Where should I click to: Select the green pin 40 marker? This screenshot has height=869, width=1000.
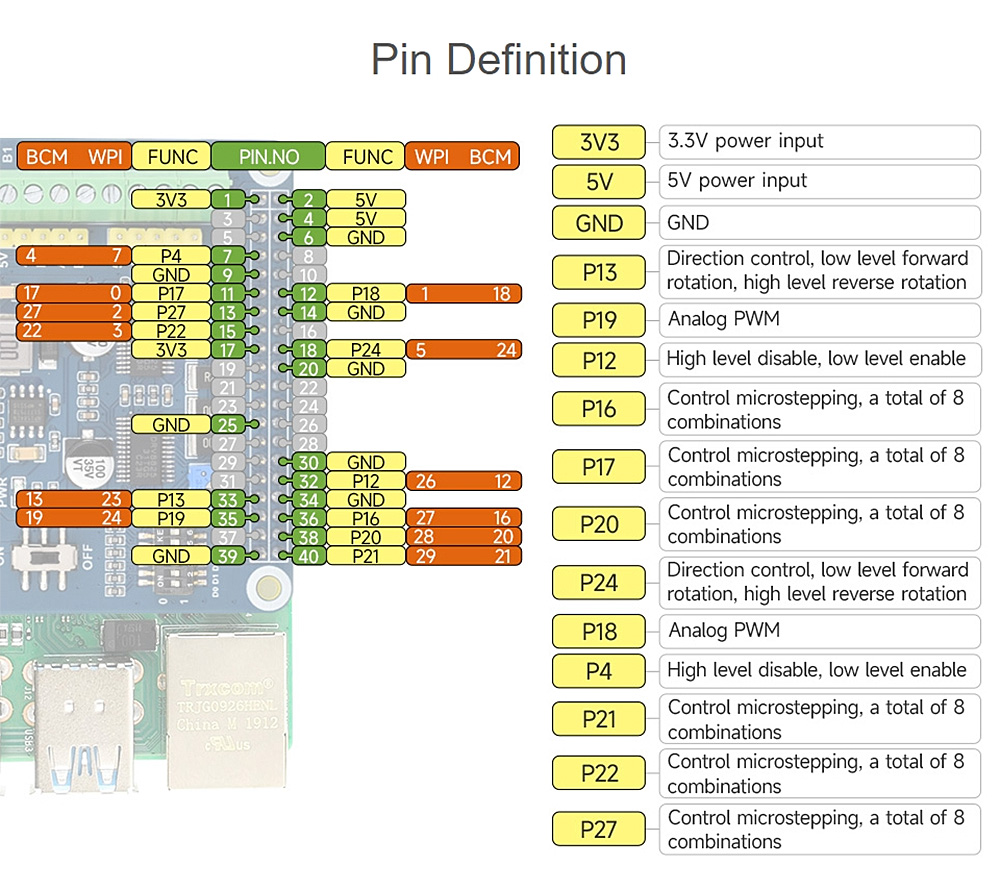click(x=309, y=556)
